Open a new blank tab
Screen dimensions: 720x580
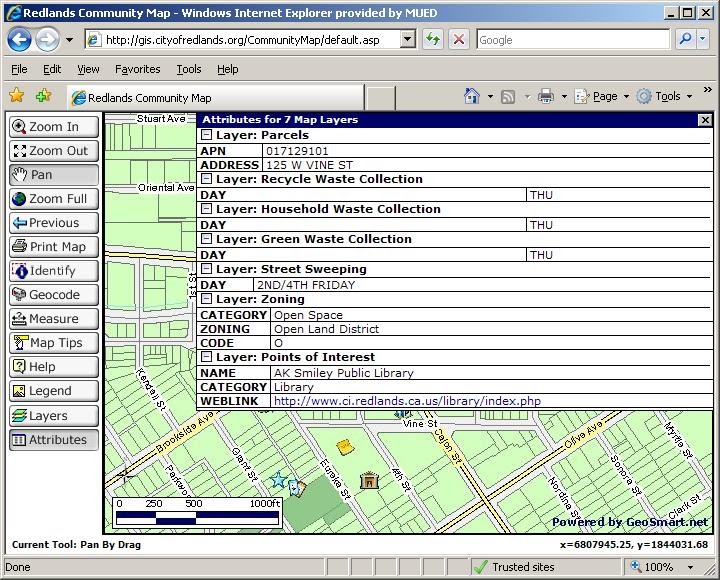pos(380,97)
